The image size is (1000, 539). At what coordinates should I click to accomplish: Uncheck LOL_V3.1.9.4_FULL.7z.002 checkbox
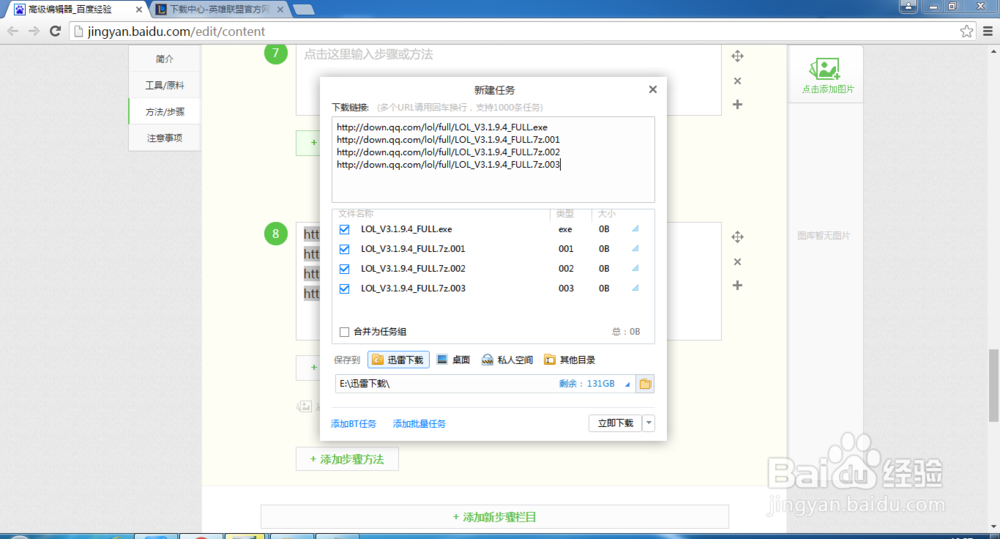tap(344, 269)
